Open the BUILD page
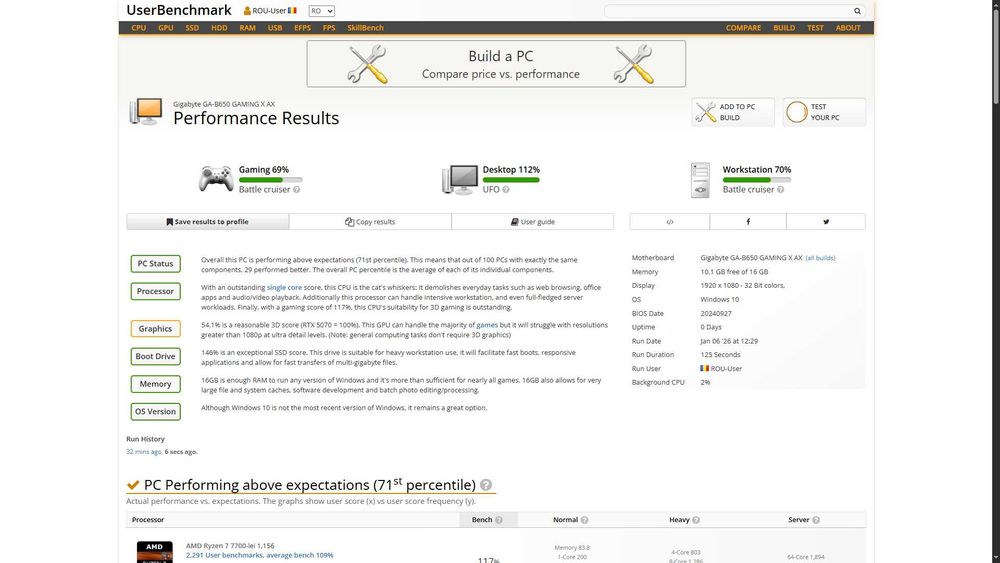 [784, 28]
